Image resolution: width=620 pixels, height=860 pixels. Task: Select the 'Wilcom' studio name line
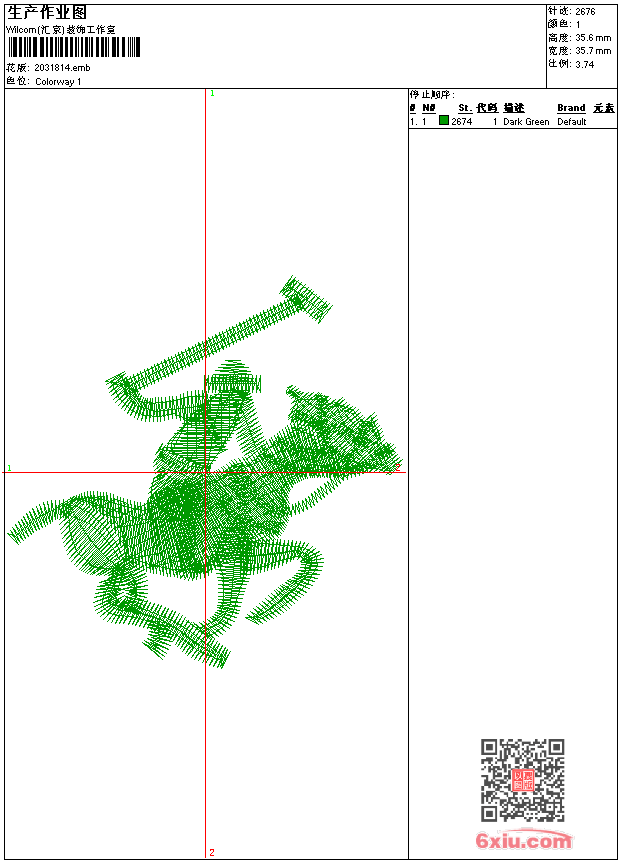[61, 30]
